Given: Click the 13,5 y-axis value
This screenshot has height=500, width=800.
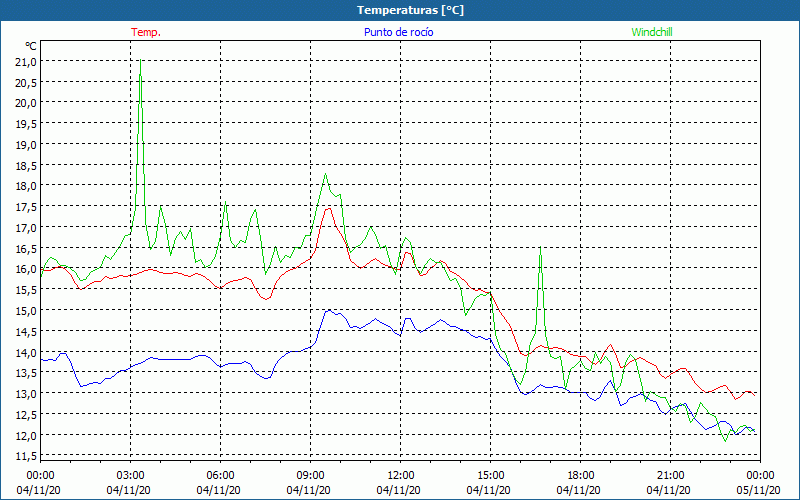Looking at the screenshot, I should (x=26, y=372).
